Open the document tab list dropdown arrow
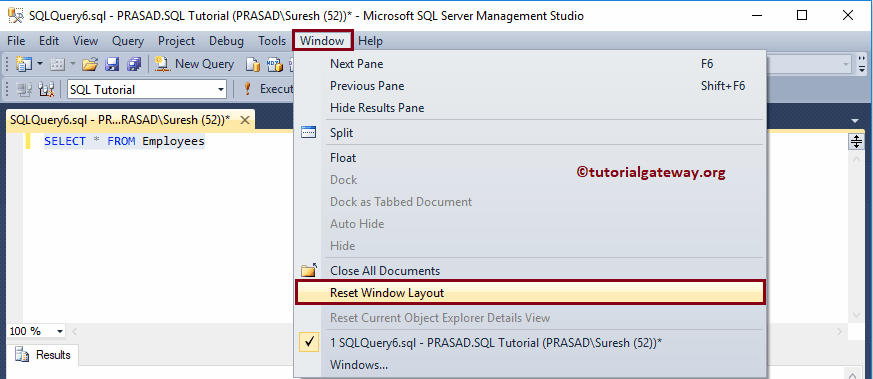The width and height of the screenshot is (873, 379). click(x=855, y=121)
